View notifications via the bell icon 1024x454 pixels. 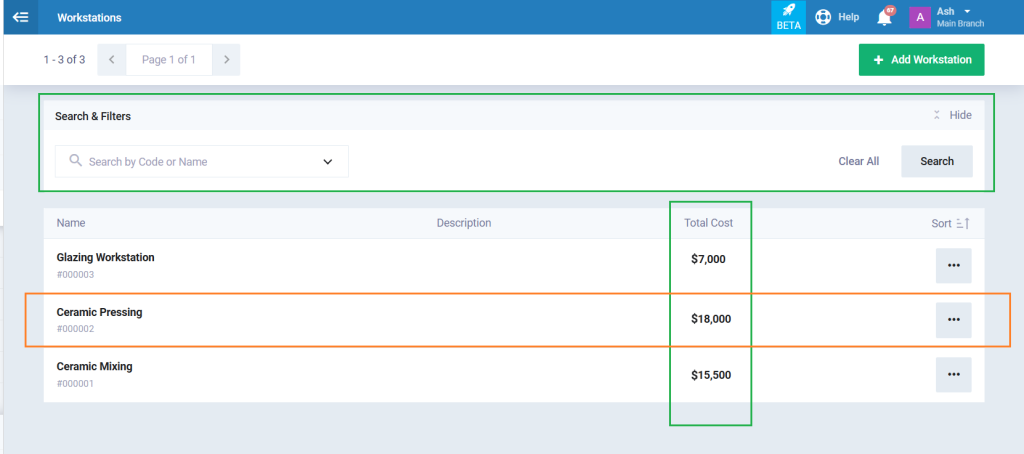pyautogui.click(x=884, y=17)
